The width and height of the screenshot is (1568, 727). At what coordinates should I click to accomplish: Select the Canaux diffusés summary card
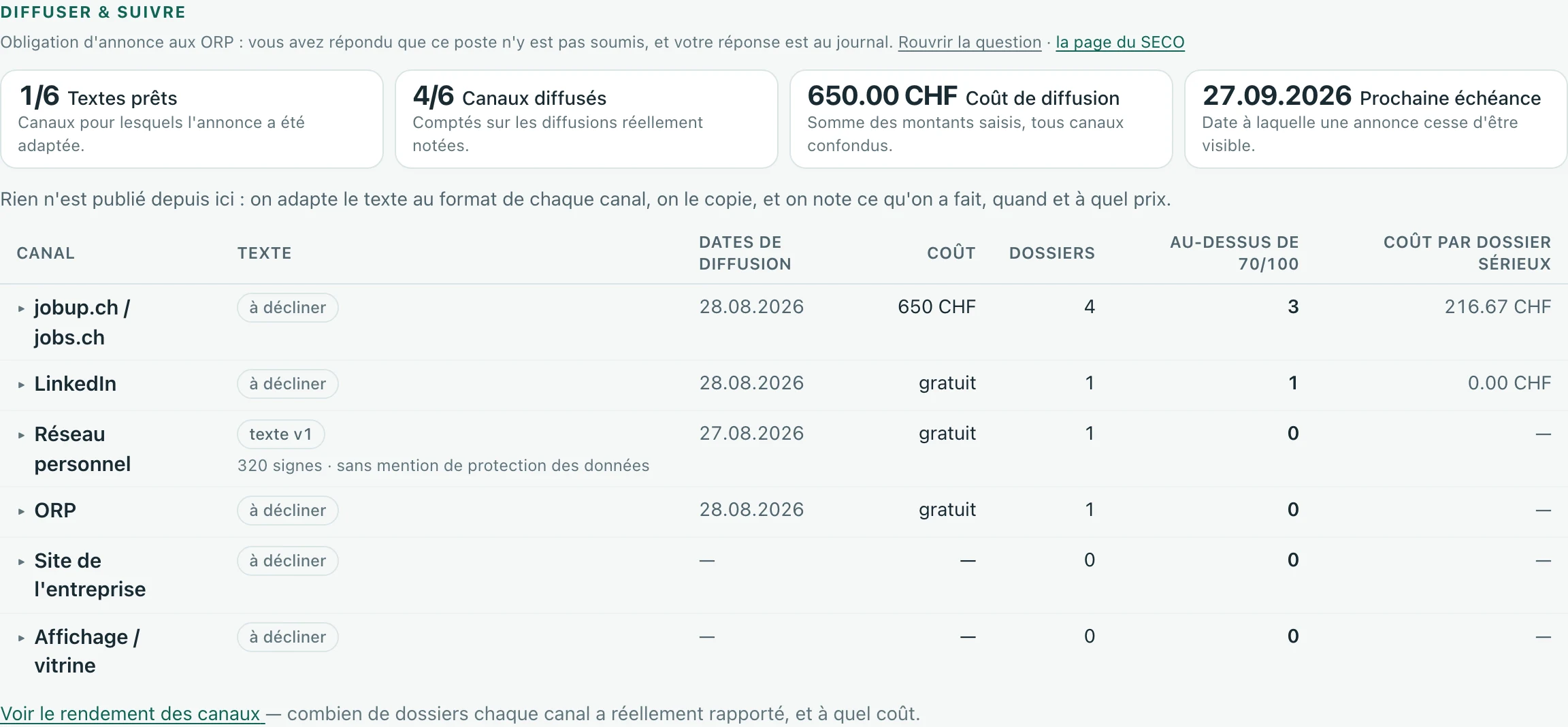[587, 119]
